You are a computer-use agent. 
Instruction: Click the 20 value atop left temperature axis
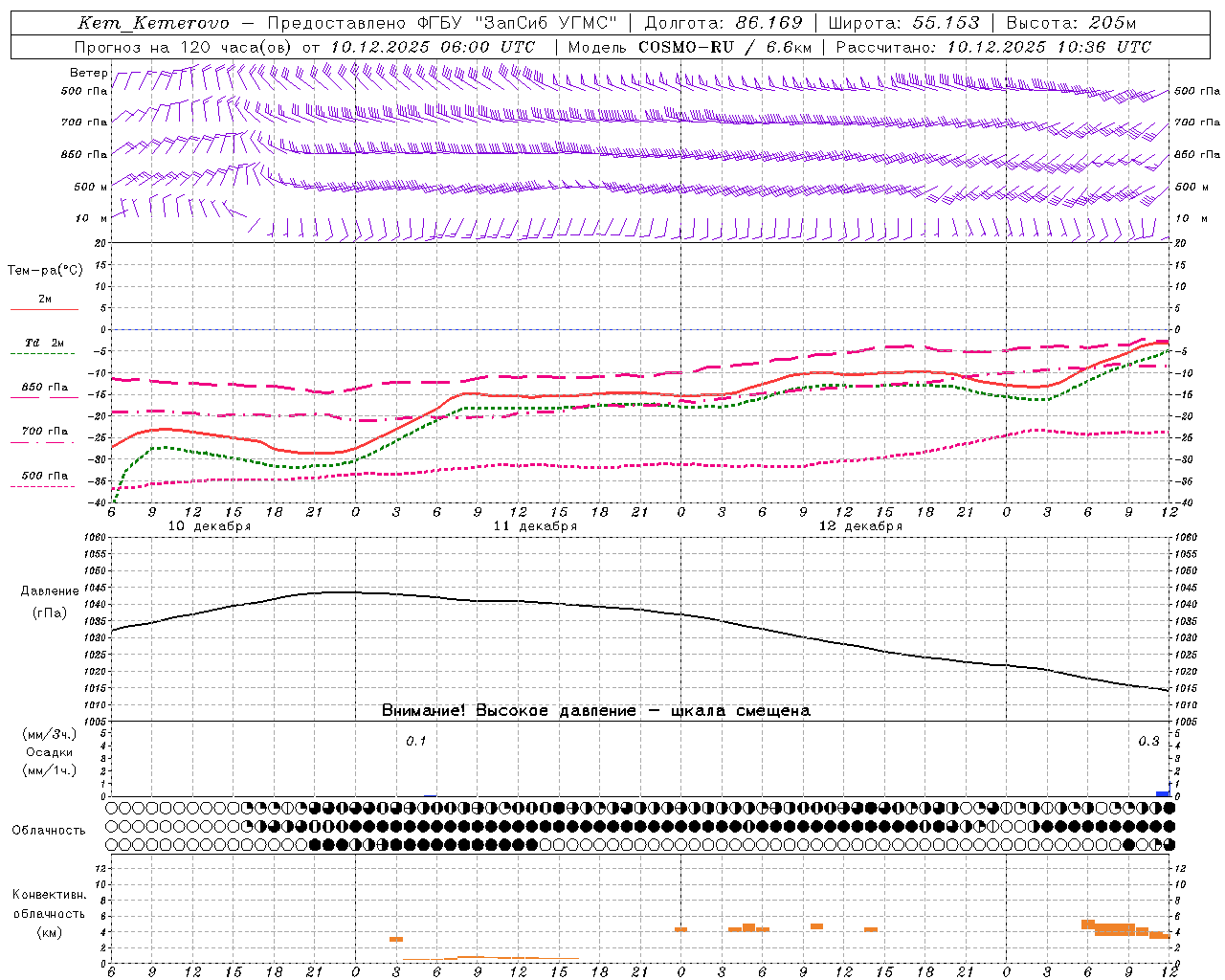[101, 243]
